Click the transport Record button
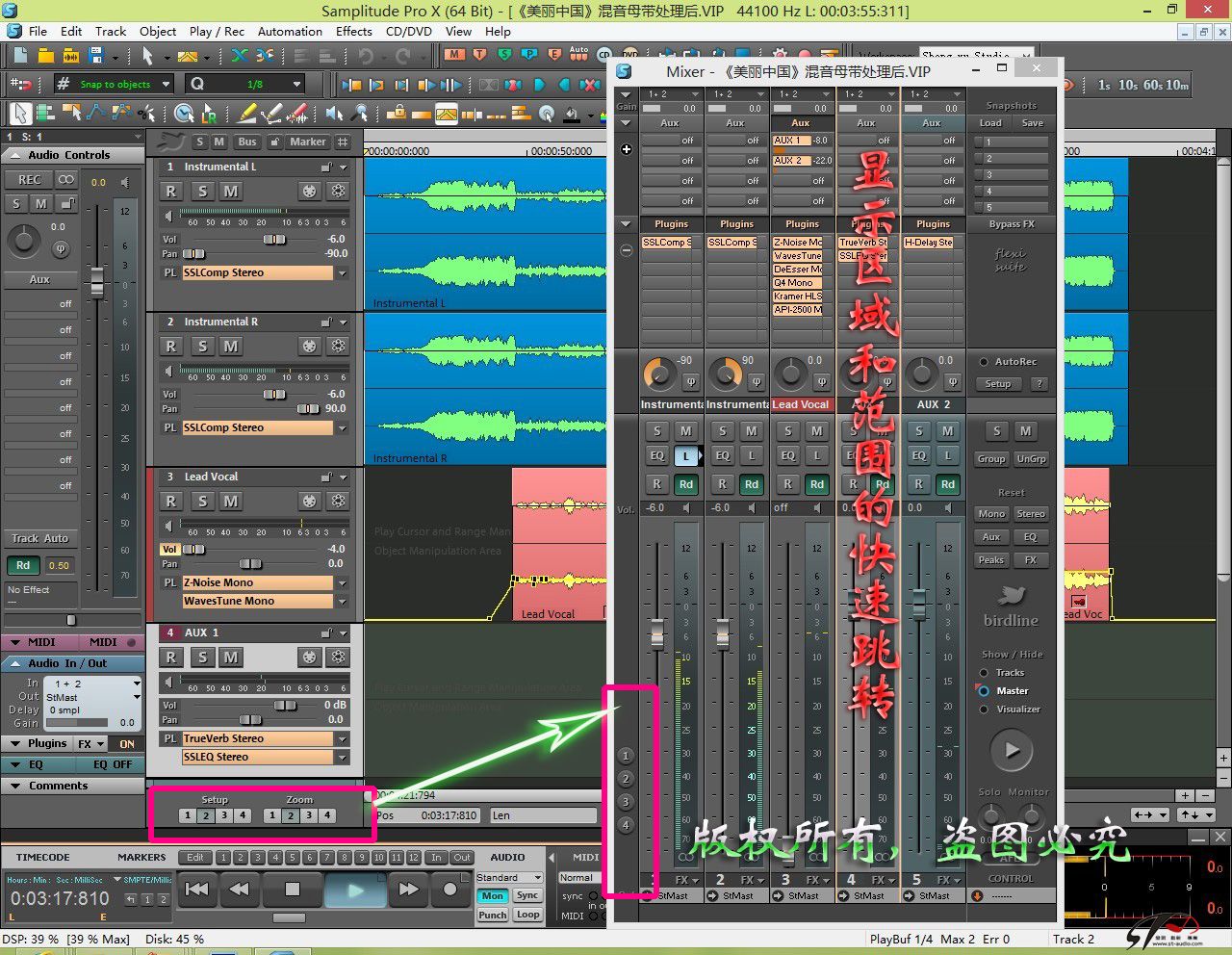The image size is (1232, 955). 449,890
